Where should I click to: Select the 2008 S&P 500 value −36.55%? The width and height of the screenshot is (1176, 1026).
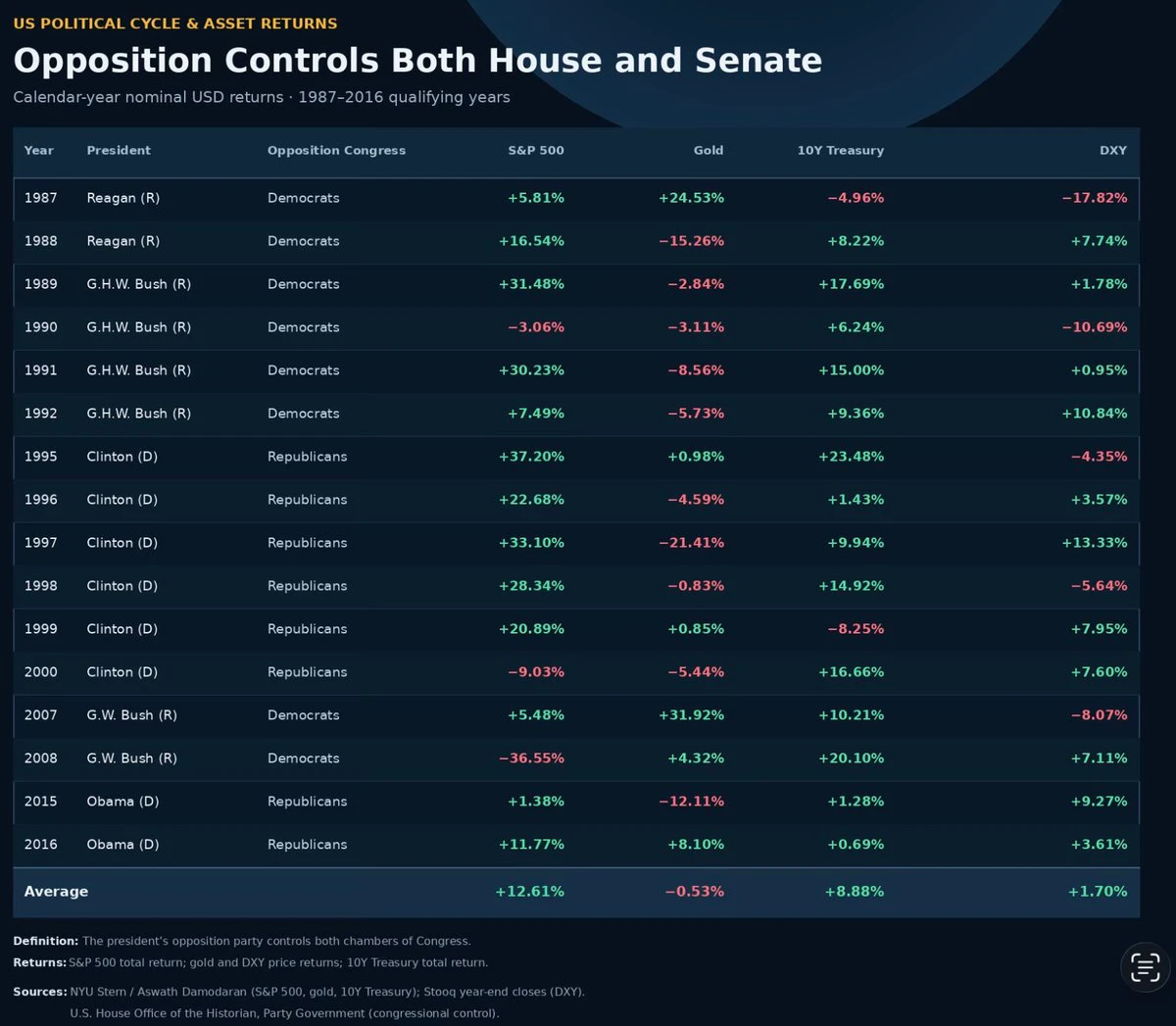[x=532, y=758]
